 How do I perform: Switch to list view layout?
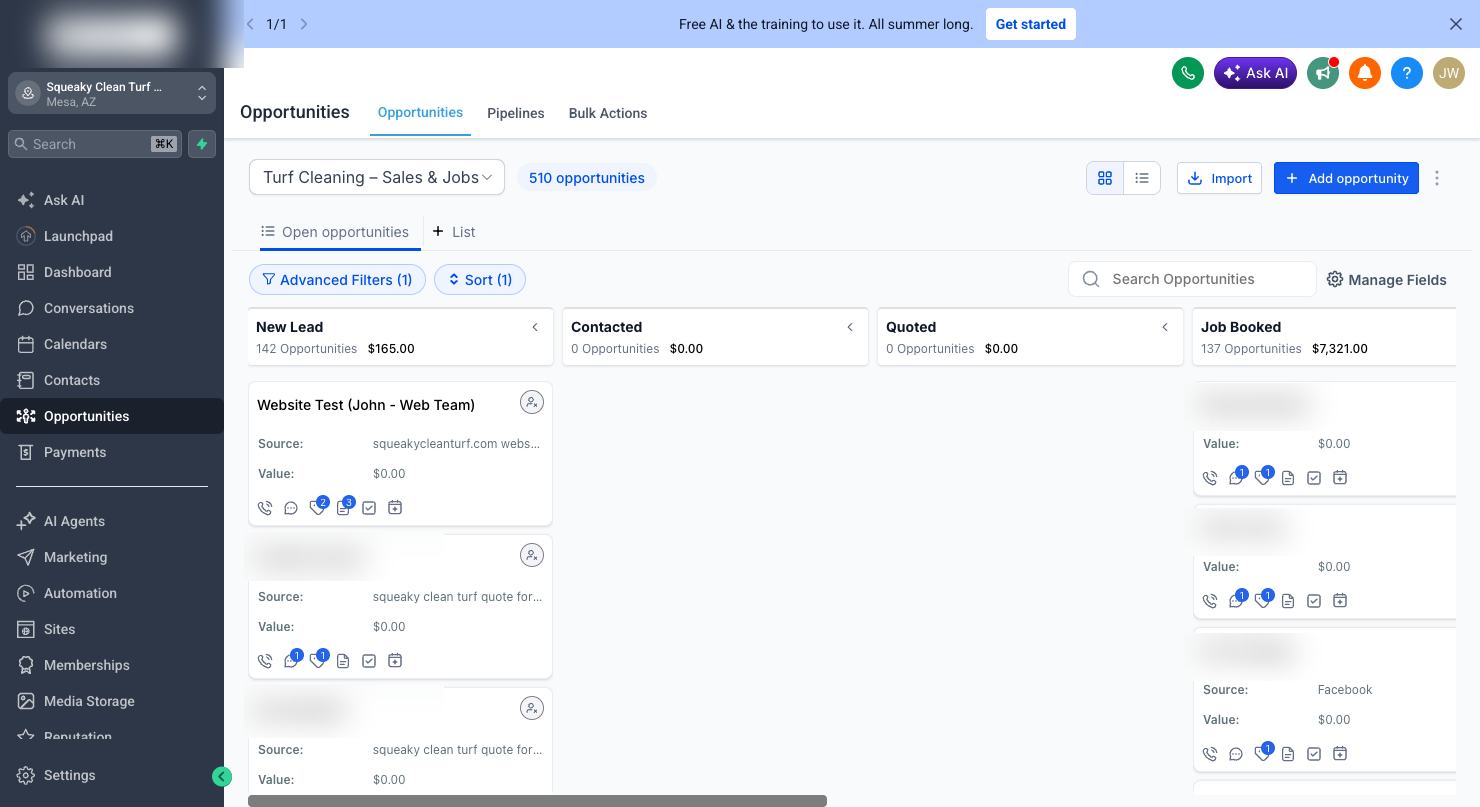[1142, 178]
